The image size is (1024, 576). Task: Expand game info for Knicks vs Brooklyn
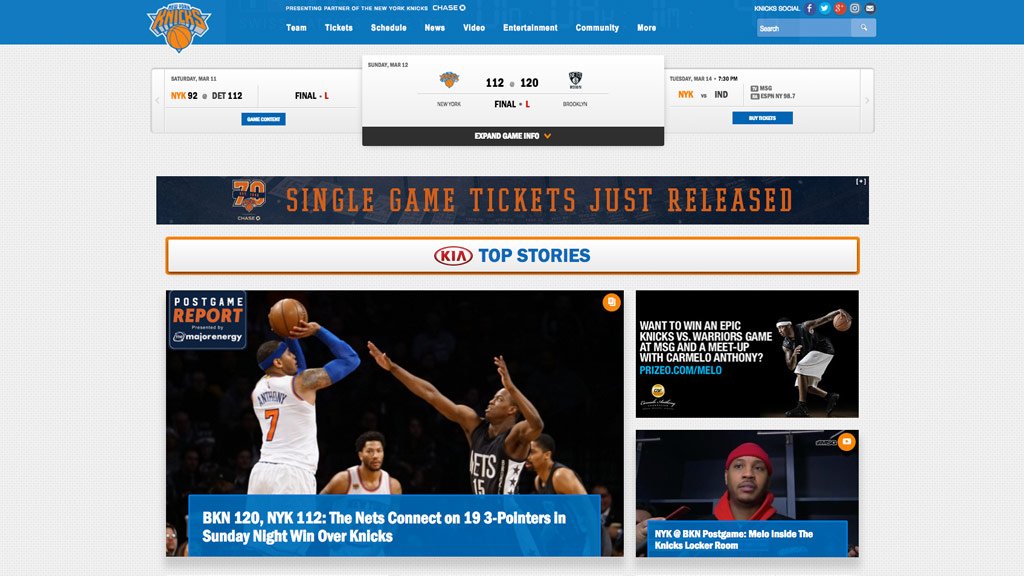click(x=512, y=136)
